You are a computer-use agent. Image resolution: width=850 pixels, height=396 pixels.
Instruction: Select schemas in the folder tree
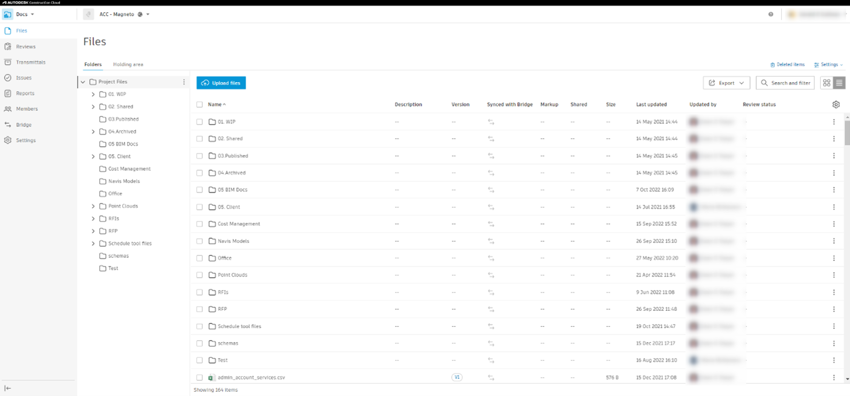tap(118, 256)
